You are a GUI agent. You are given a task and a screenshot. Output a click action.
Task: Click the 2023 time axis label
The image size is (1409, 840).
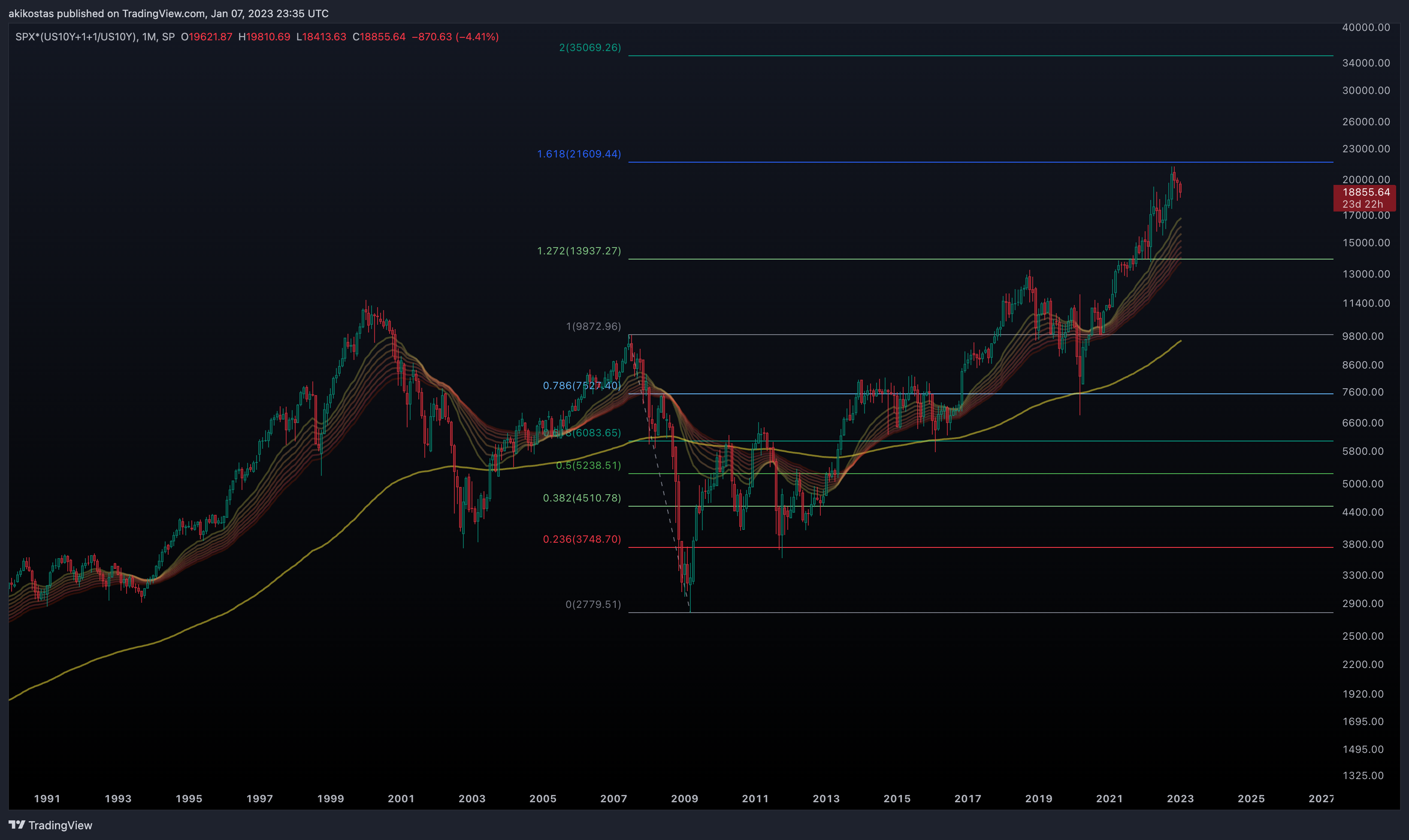[1180, 799]
